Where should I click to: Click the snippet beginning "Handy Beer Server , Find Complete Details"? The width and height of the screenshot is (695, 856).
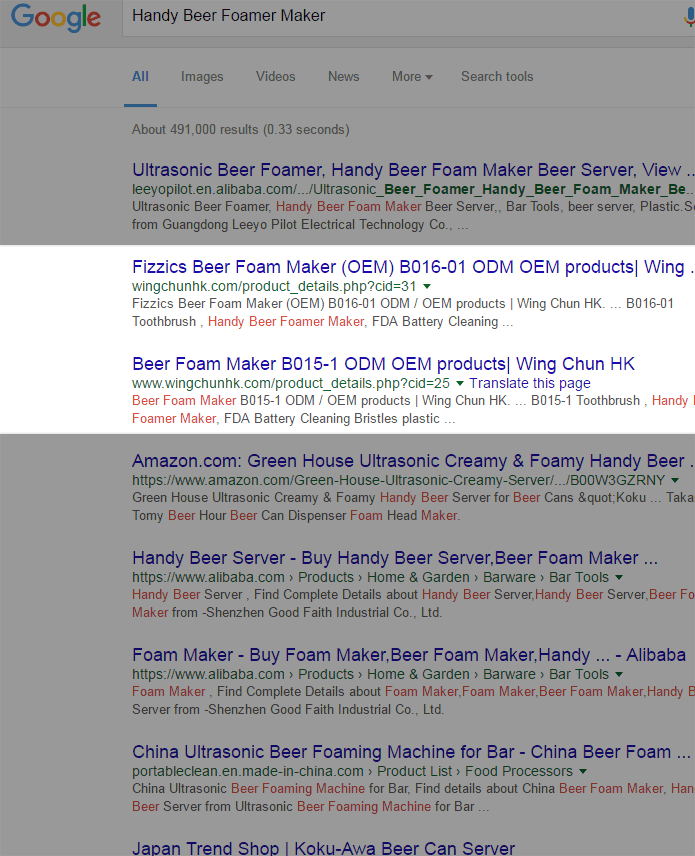click(413, 603)
